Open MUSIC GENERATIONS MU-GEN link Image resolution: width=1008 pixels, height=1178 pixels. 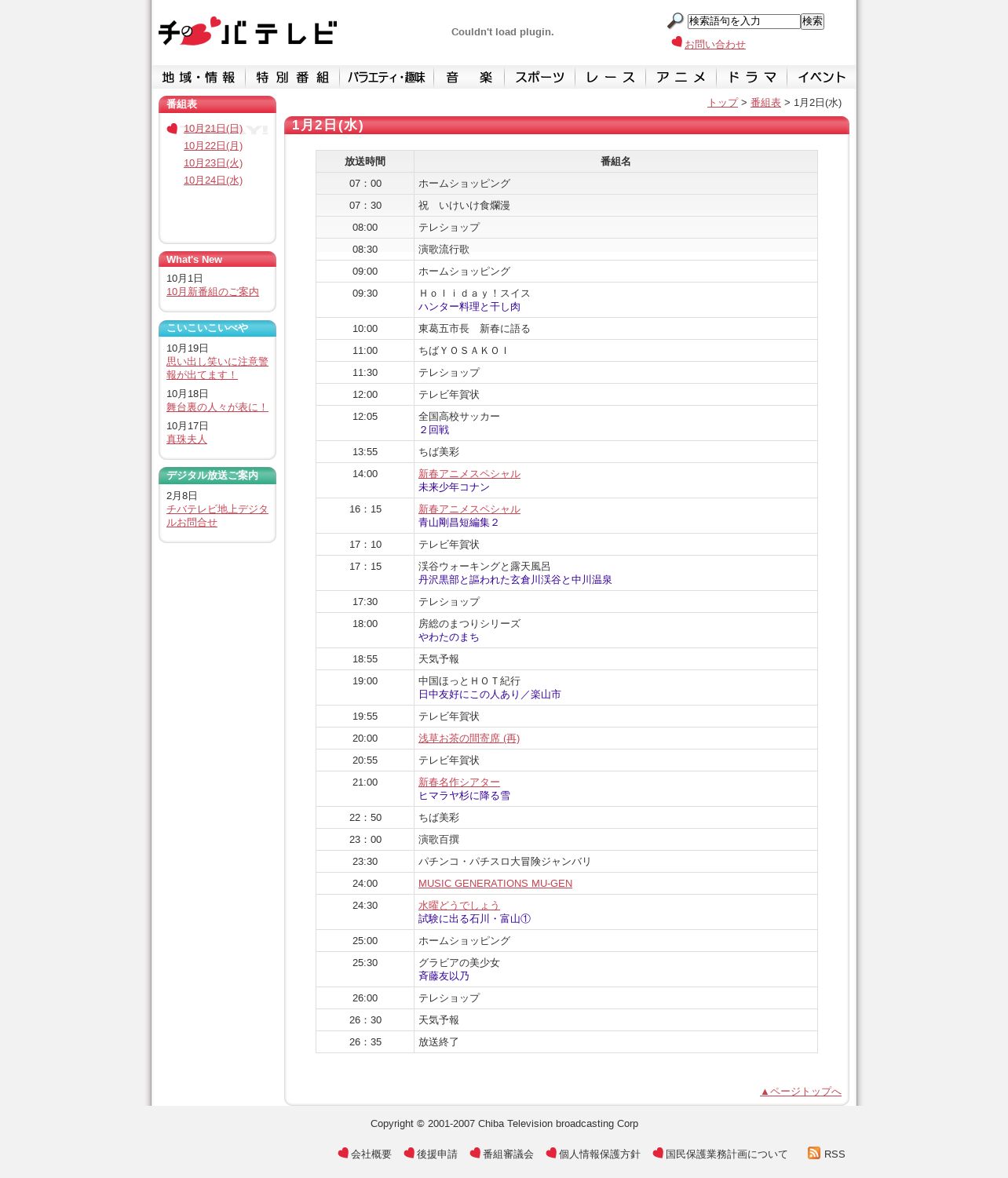click(495, 884)
